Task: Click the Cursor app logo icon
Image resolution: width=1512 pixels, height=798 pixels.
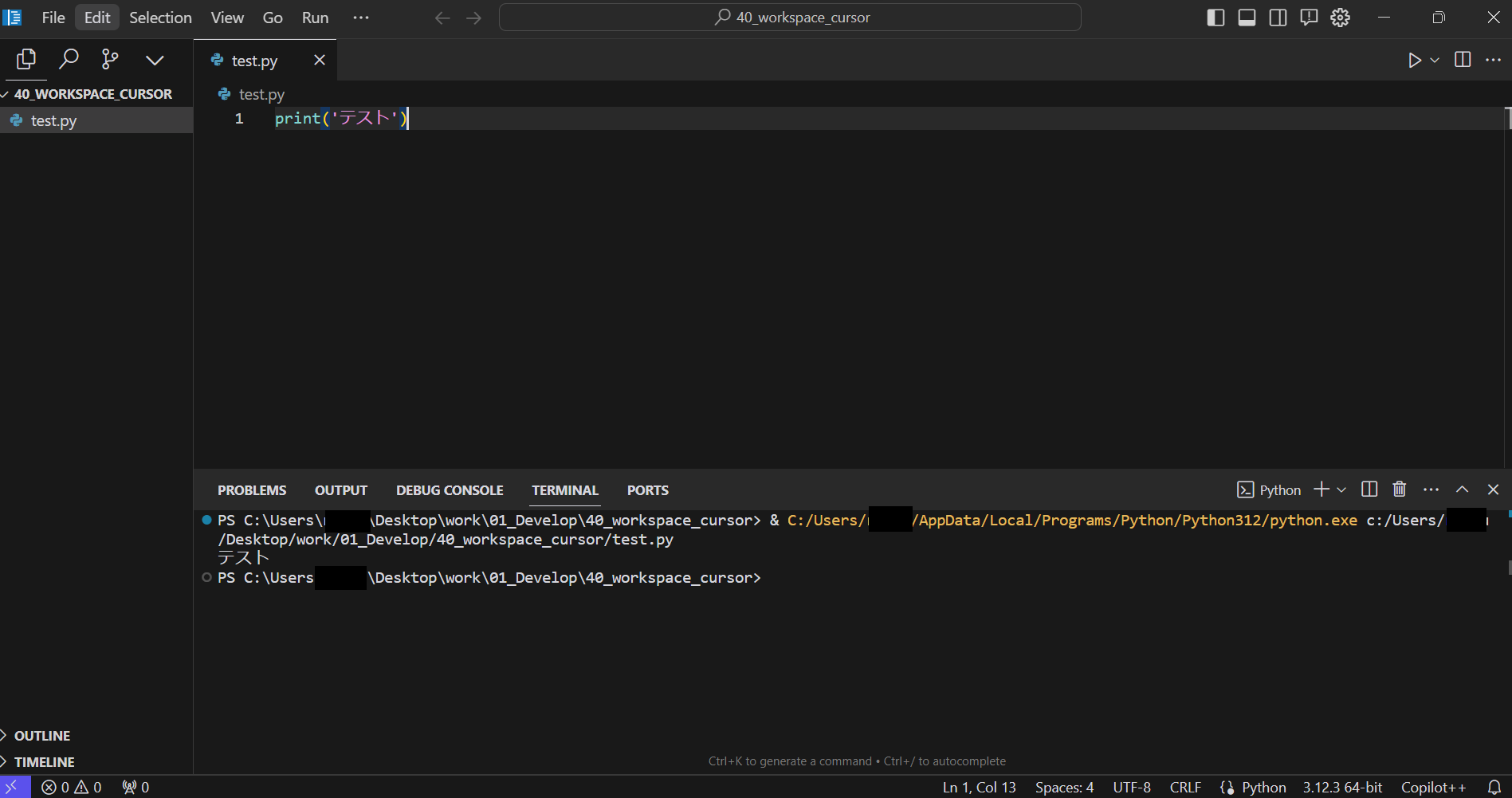Action: coord(13,18)
